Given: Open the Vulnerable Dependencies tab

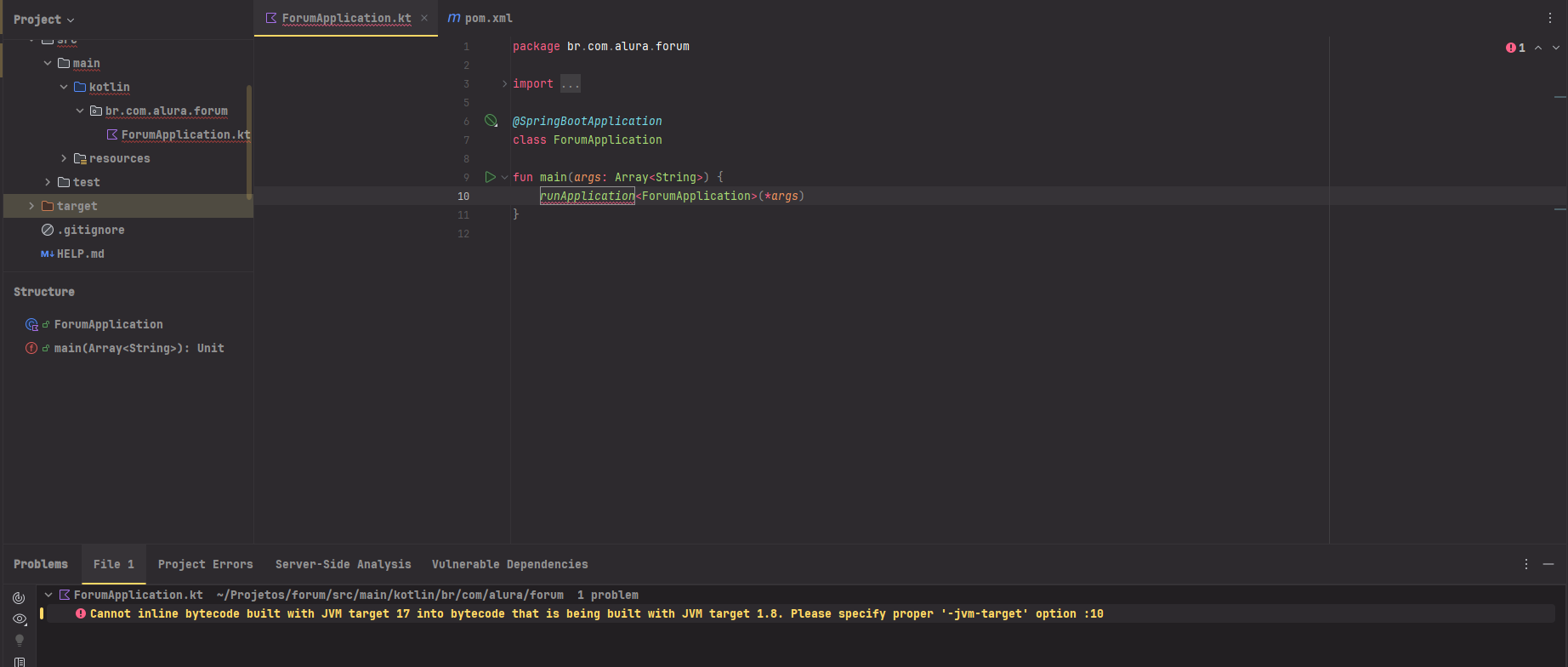Looking at the screenshot, I should [x=510, y=564].
